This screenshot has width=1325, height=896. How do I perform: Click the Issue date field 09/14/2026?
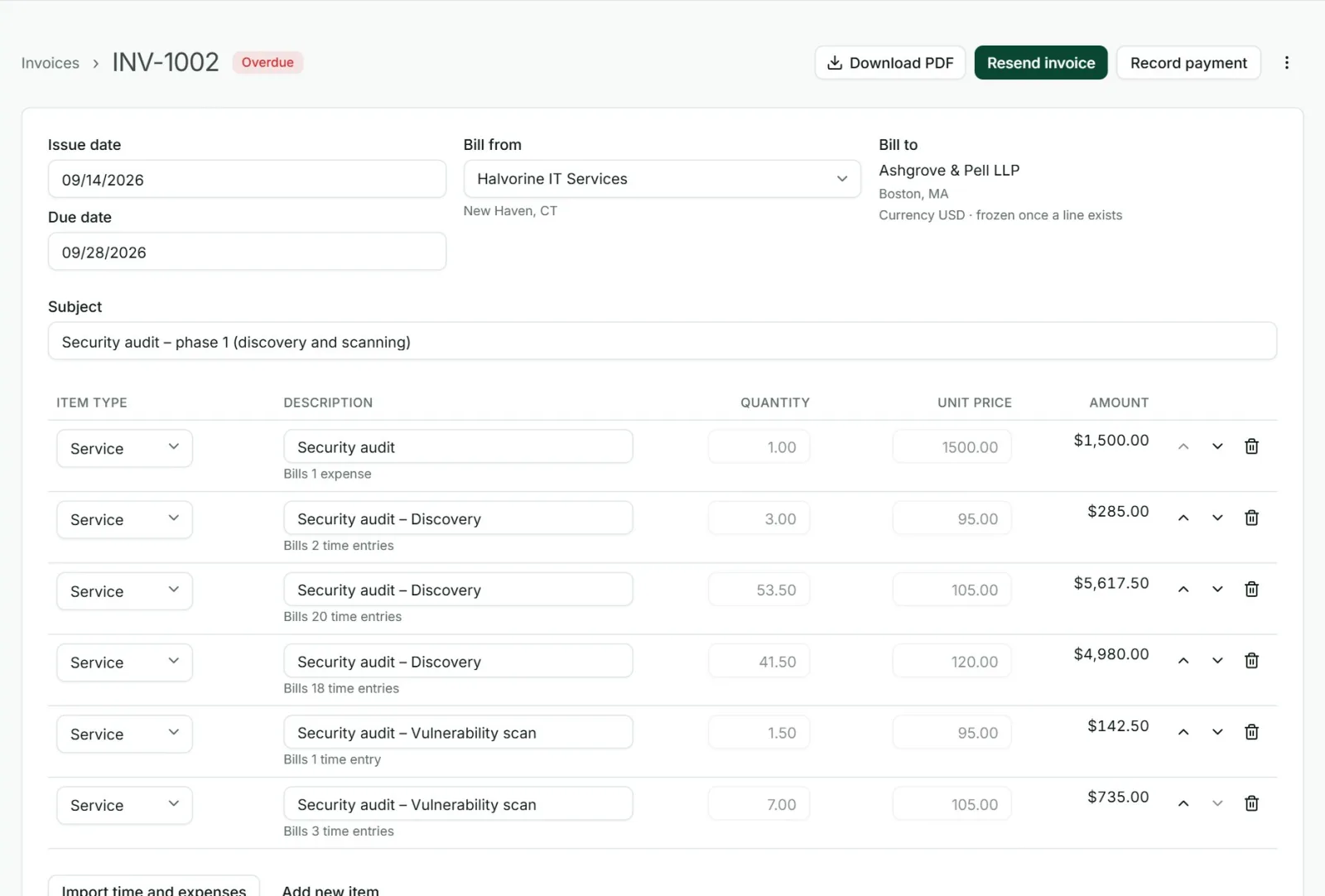tap(247, 179)
